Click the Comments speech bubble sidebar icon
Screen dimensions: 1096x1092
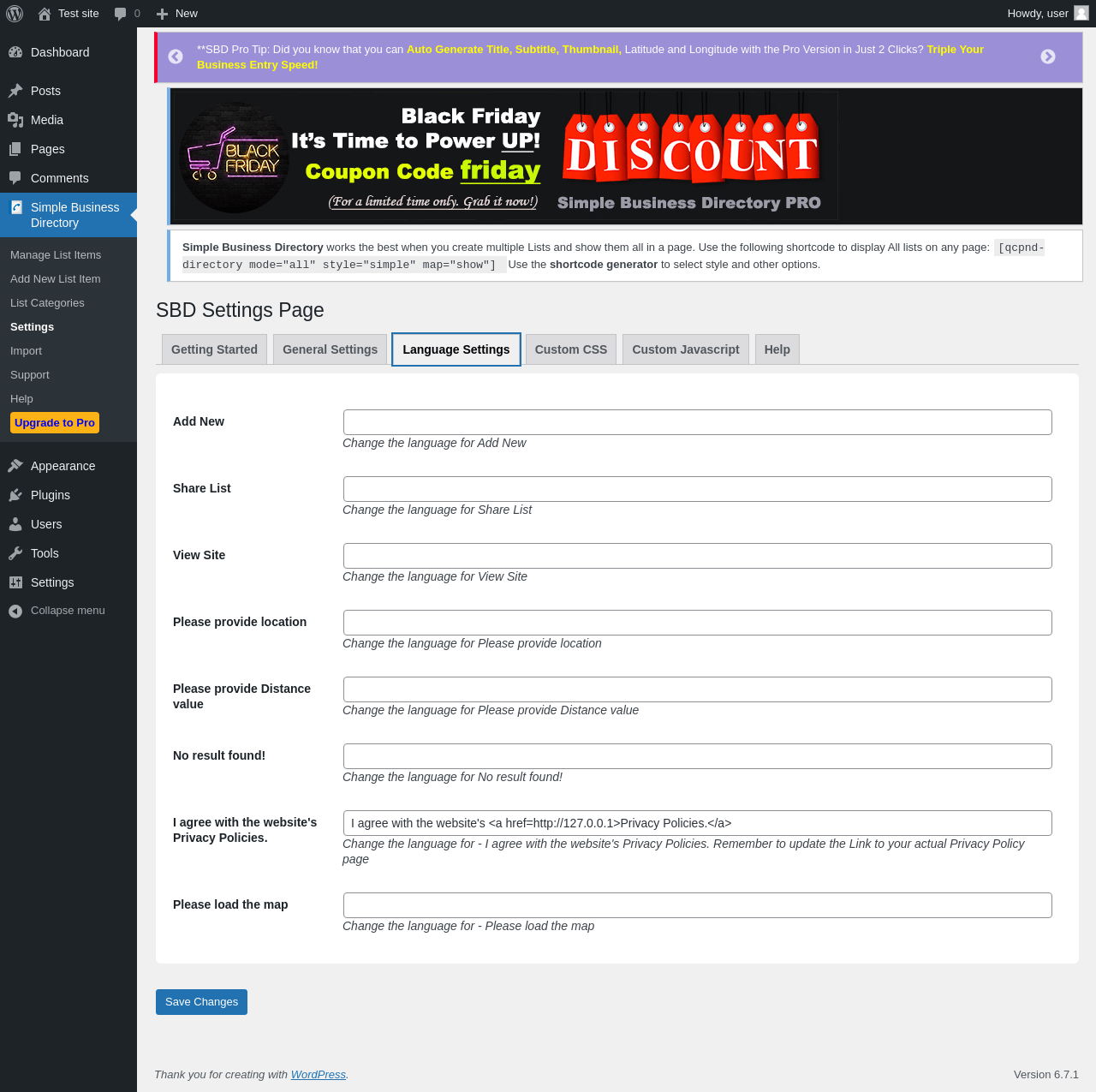coord(15,178)
